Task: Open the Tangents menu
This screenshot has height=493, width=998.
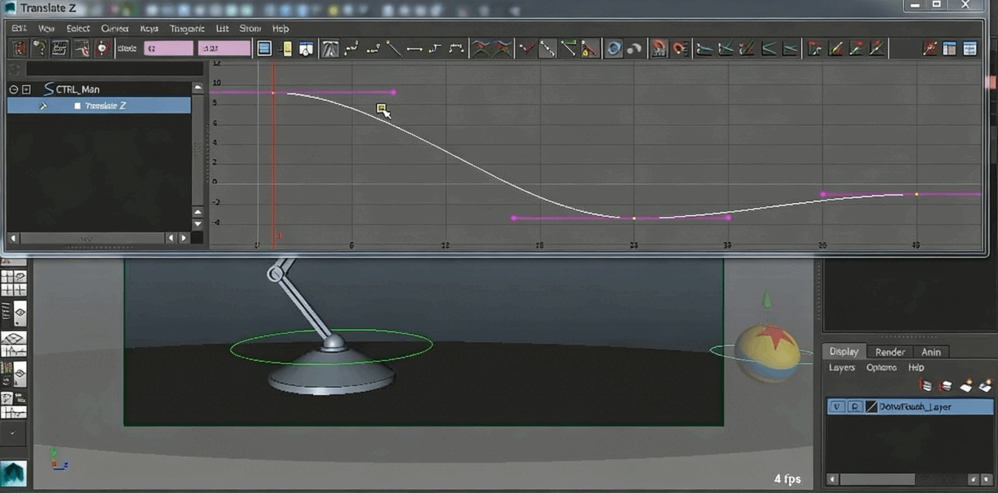Action: click(x=186, y=29)
